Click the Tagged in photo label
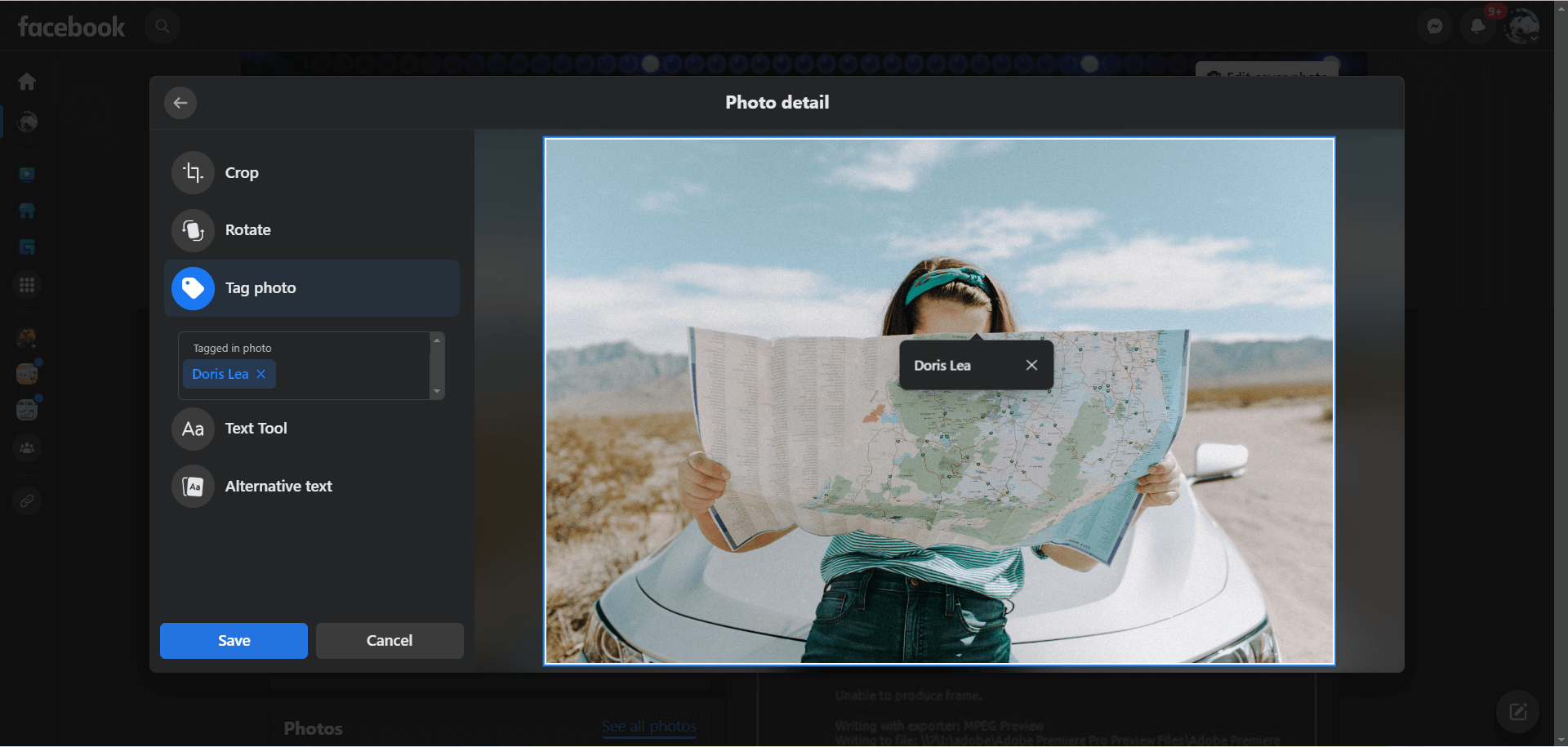1568x747 pixels. 232,348
